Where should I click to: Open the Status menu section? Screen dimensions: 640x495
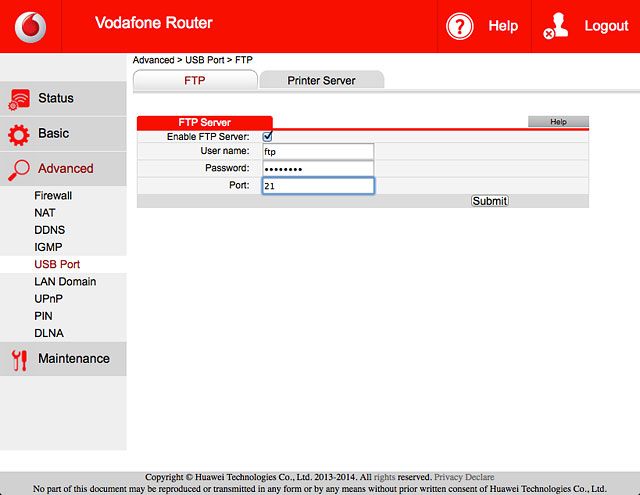pyautogui.click(x=63, y=98)
